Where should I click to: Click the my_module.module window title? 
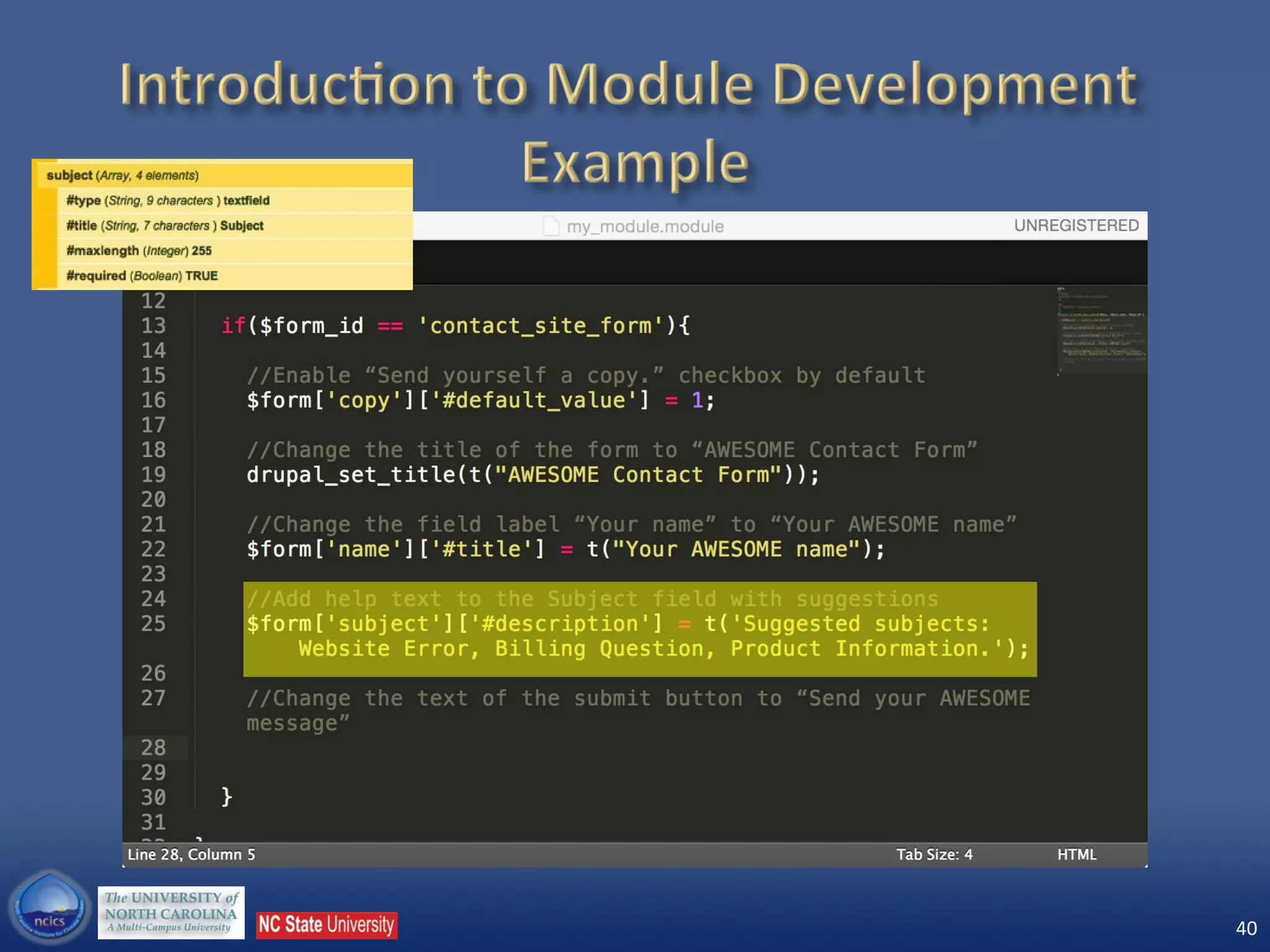[645, 226]
